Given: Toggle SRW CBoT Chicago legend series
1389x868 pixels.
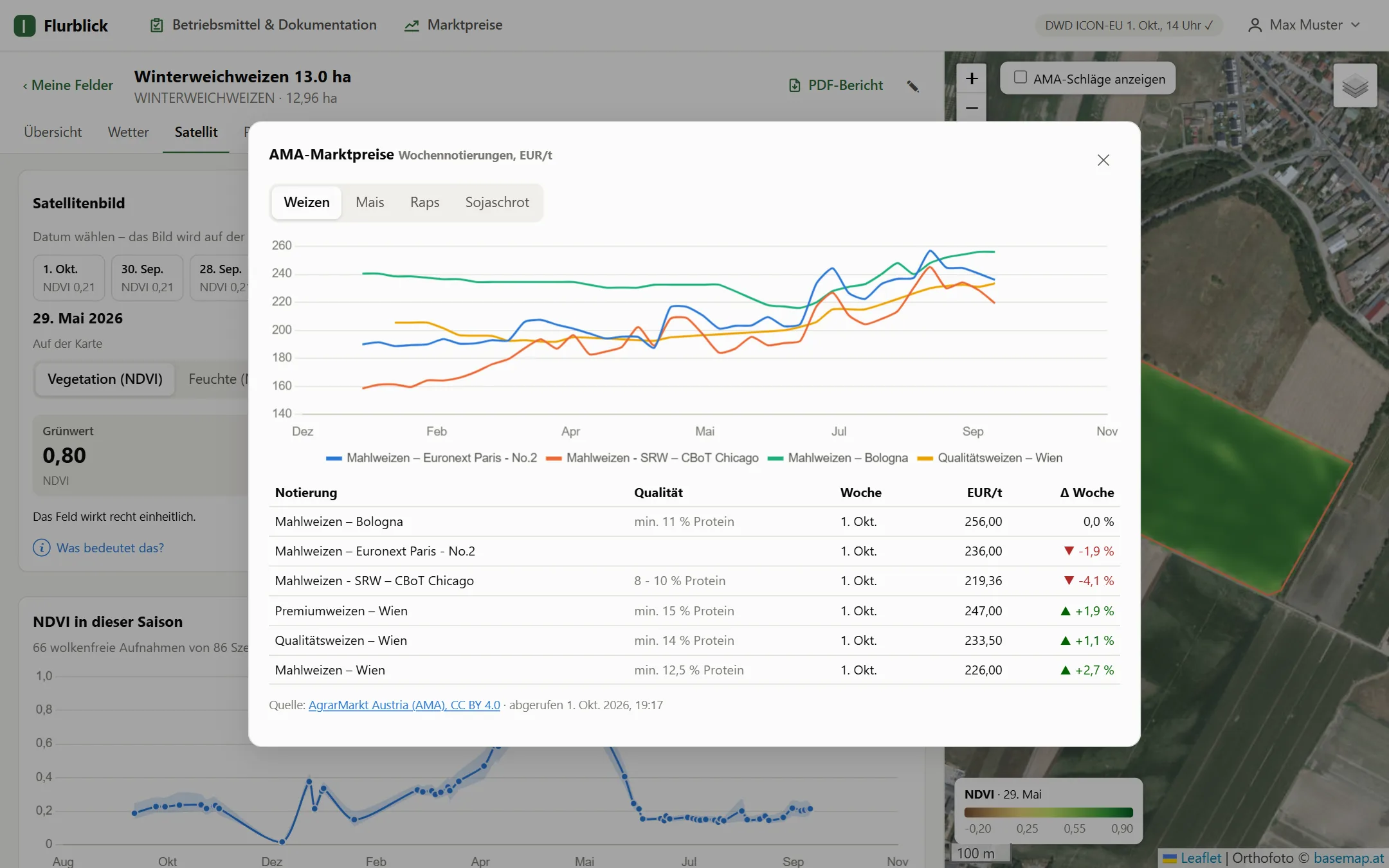Looking at the screenshot, I should click(x=652, y=458).
